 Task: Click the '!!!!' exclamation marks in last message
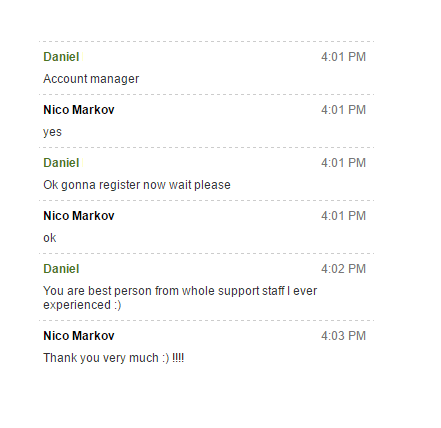(178, 358)
